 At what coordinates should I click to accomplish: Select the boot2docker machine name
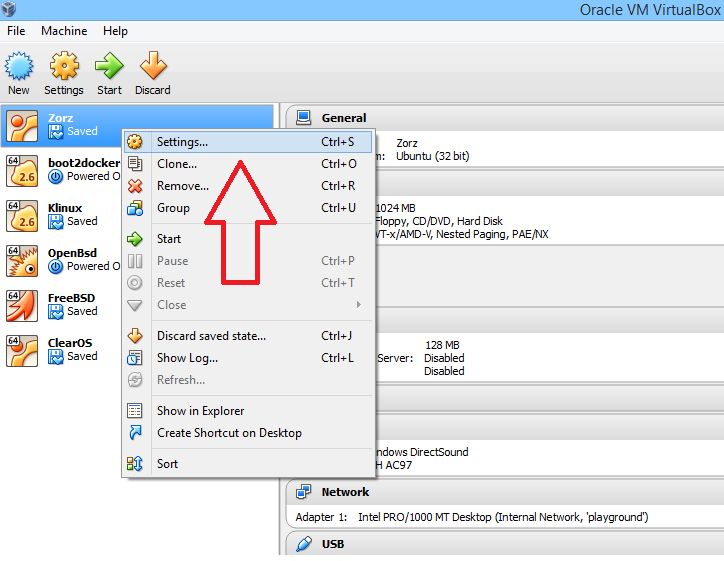(x=84, y=163)
